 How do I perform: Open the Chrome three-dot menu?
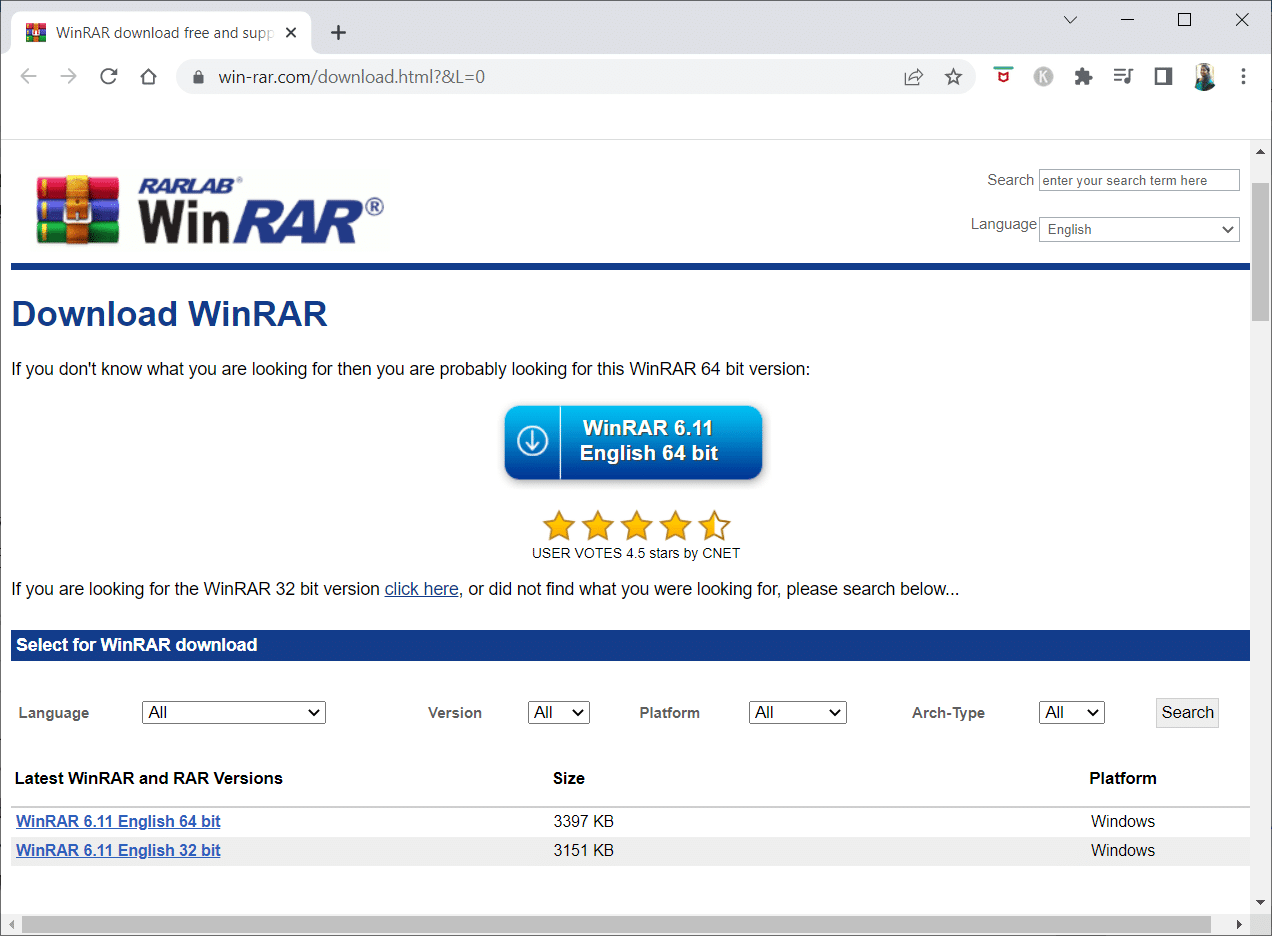coord(1244,77)
